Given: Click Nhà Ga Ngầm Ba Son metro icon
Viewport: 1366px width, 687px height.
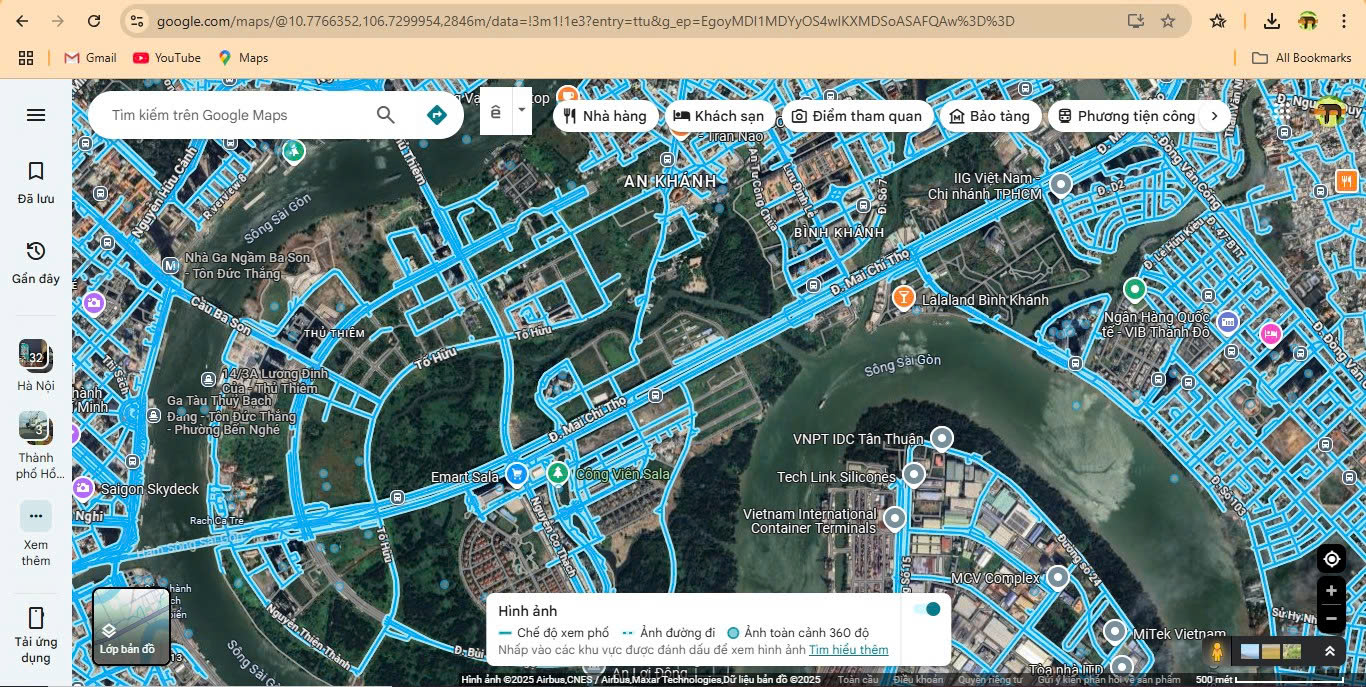Looking at the screenshot, I should coord(171,265).
